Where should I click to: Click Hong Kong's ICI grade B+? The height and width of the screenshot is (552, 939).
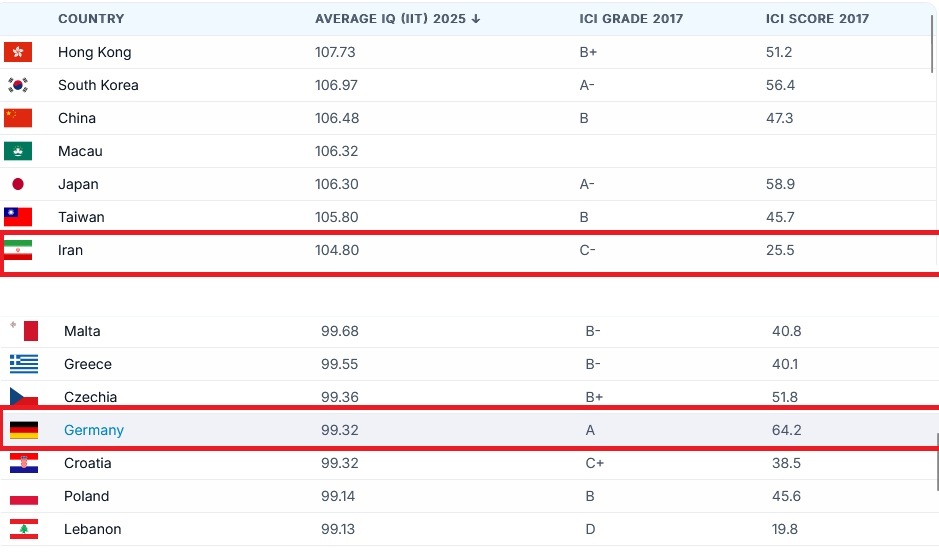[x=588, y=52]
